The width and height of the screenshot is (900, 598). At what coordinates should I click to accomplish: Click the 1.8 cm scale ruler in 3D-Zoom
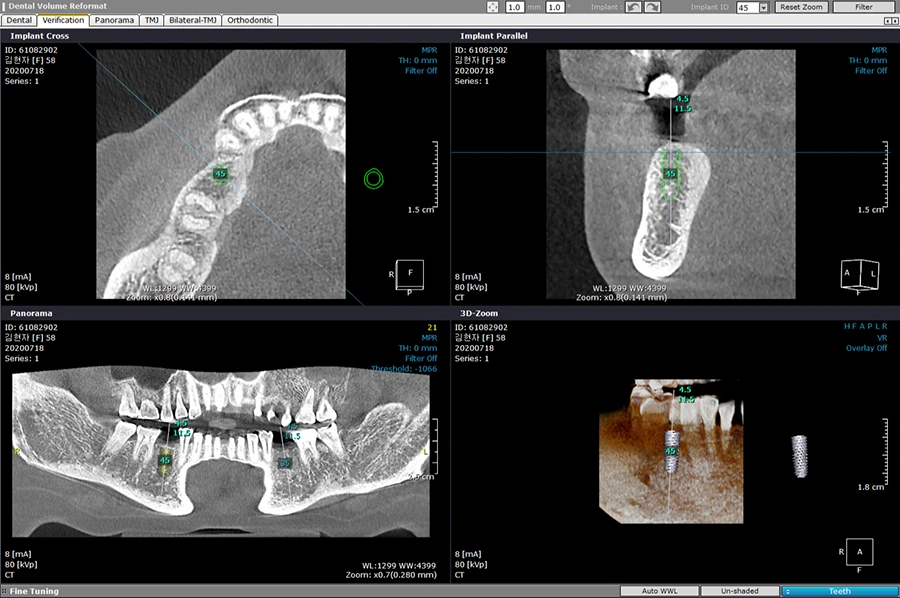click(x=885, y=451)
